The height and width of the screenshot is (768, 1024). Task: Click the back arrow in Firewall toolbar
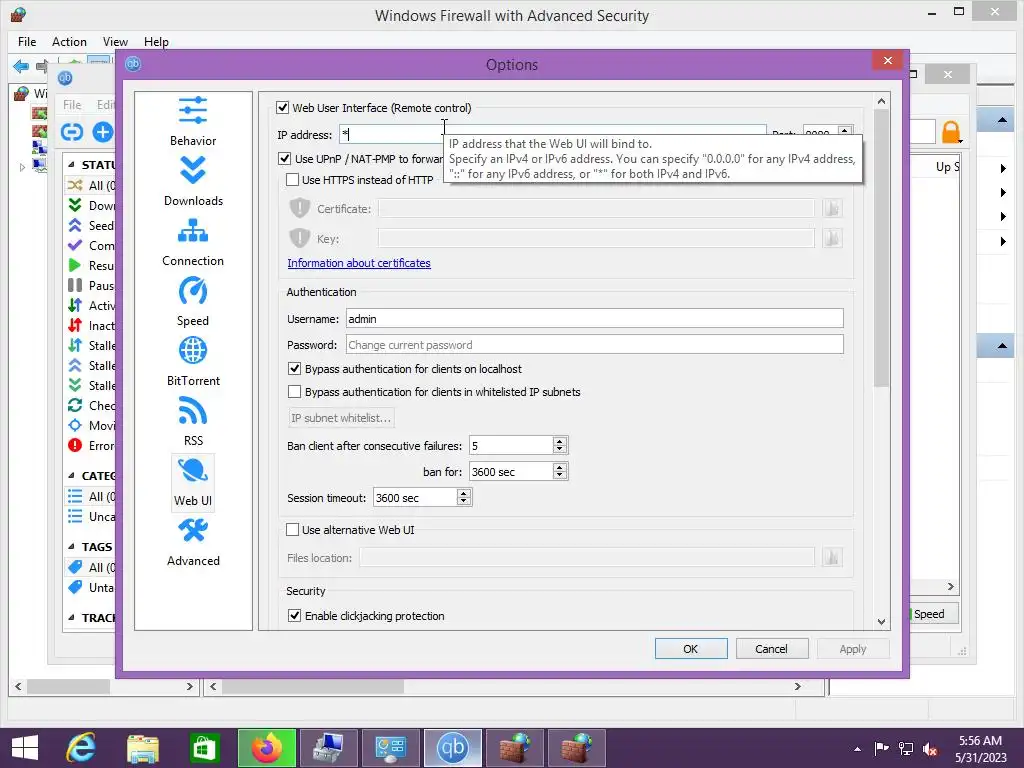21,66
